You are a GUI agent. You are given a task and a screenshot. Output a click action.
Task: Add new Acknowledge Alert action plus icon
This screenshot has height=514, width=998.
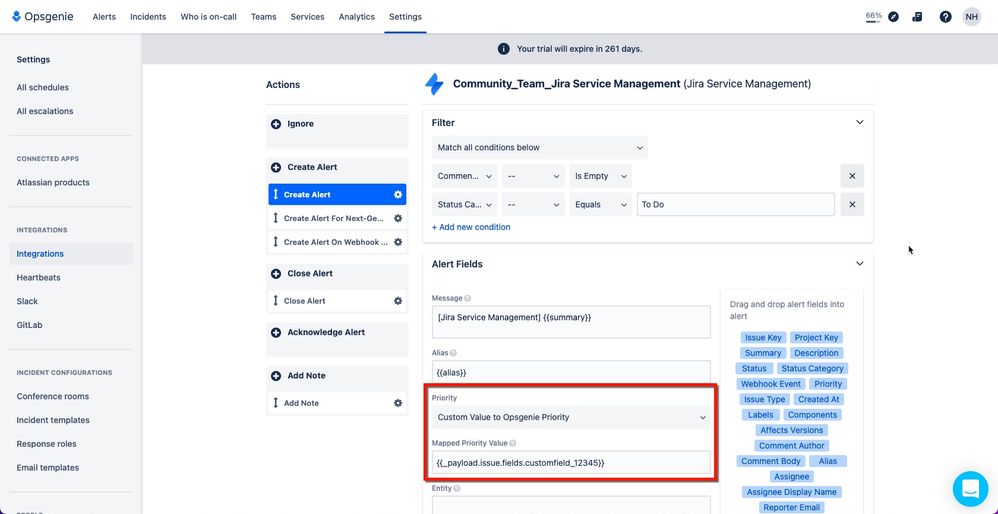pyautogui.click(x=276, y=332)
